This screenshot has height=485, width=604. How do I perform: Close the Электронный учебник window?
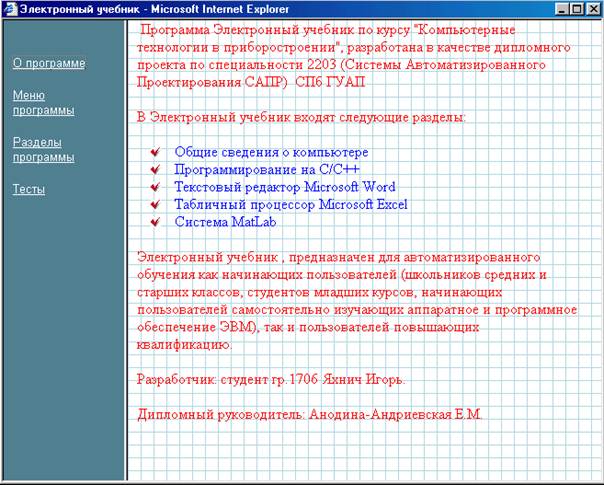click(594, 9)
